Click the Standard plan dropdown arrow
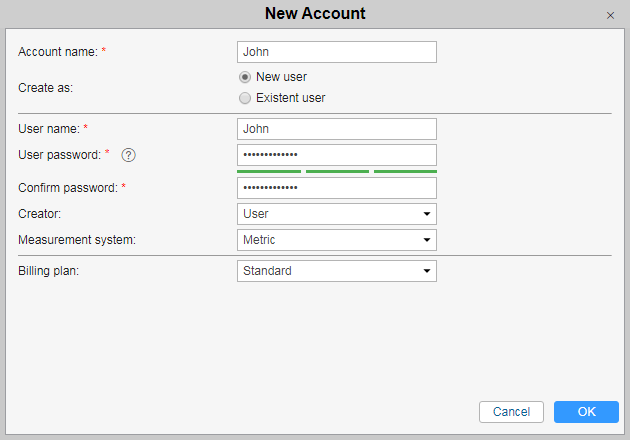 pos(427,271)
